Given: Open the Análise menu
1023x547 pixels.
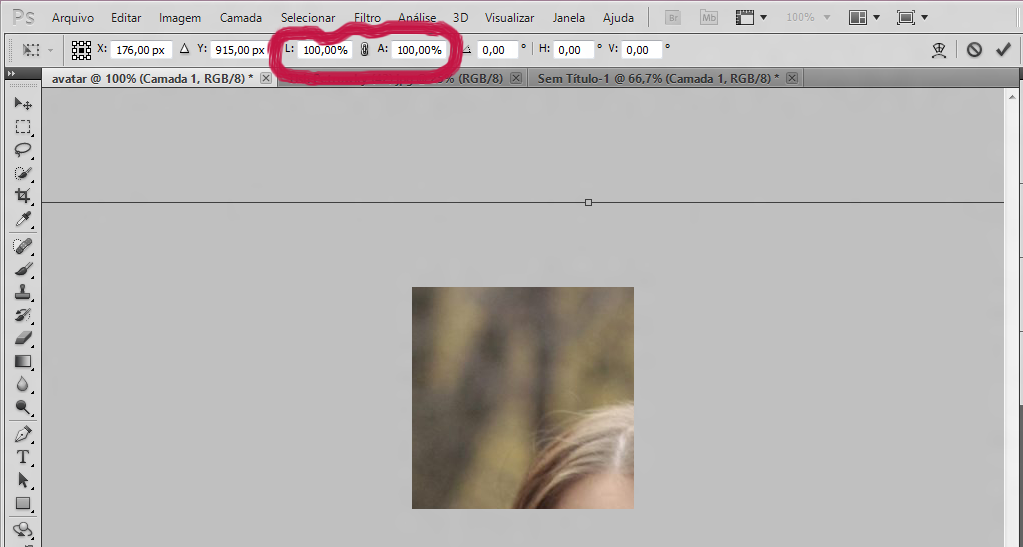Looking at the screenshot, I should click(417, 18).
